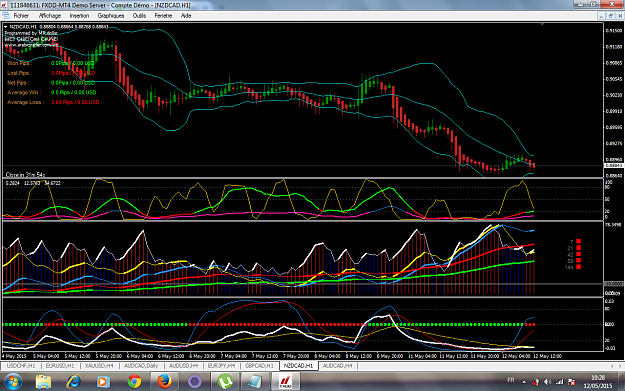This screenshot has width=625, height=391.
Task: Close the inner NZDCAD chart window
Action: [620, 16]
